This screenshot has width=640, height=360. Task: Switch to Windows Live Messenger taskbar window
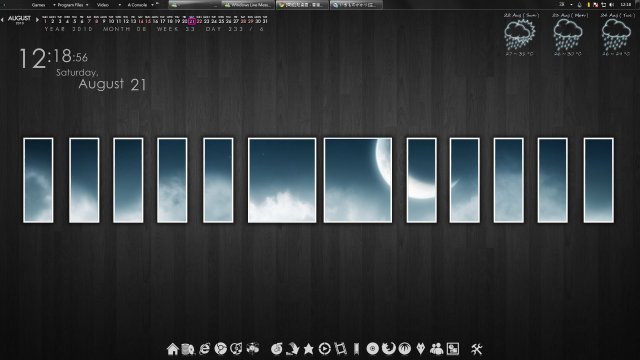pos(248,5)
